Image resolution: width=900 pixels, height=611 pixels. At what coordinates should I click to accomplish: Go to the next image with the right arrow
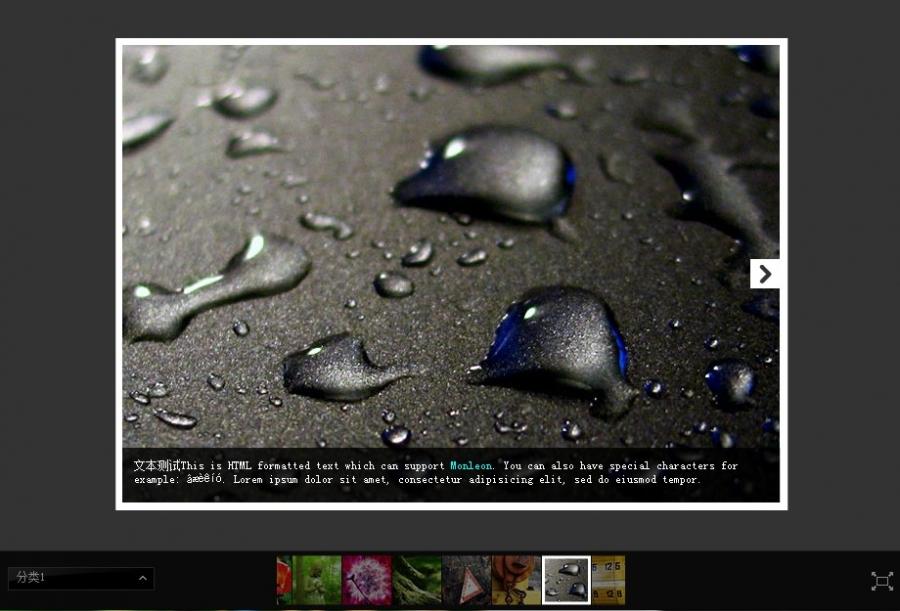[x=765, y=274]
